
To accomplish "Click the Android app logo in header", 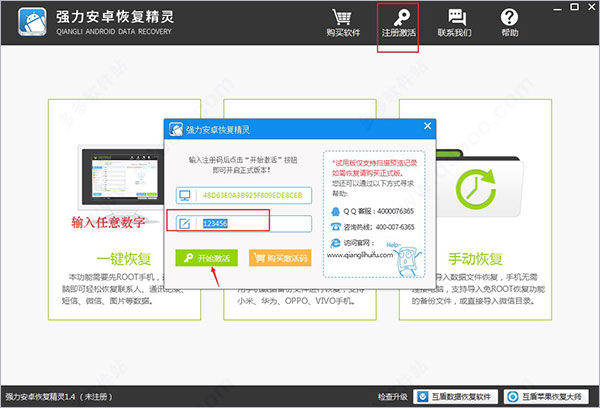I will 33,22.
